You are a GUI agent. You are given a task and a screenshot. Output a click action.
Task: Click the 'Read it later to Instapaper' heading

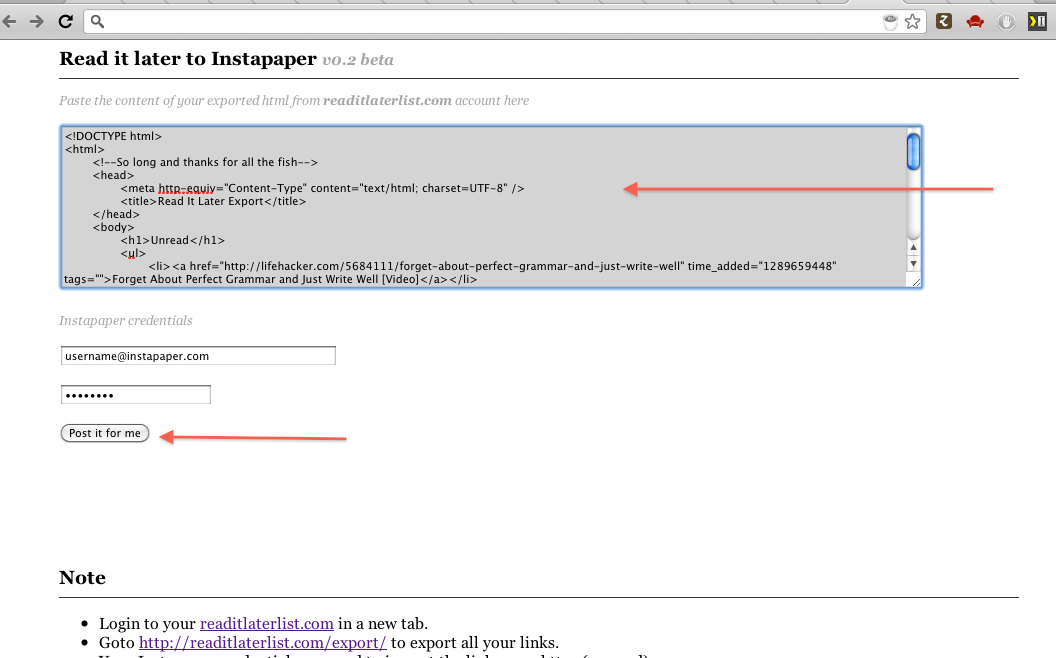[188, 59]
